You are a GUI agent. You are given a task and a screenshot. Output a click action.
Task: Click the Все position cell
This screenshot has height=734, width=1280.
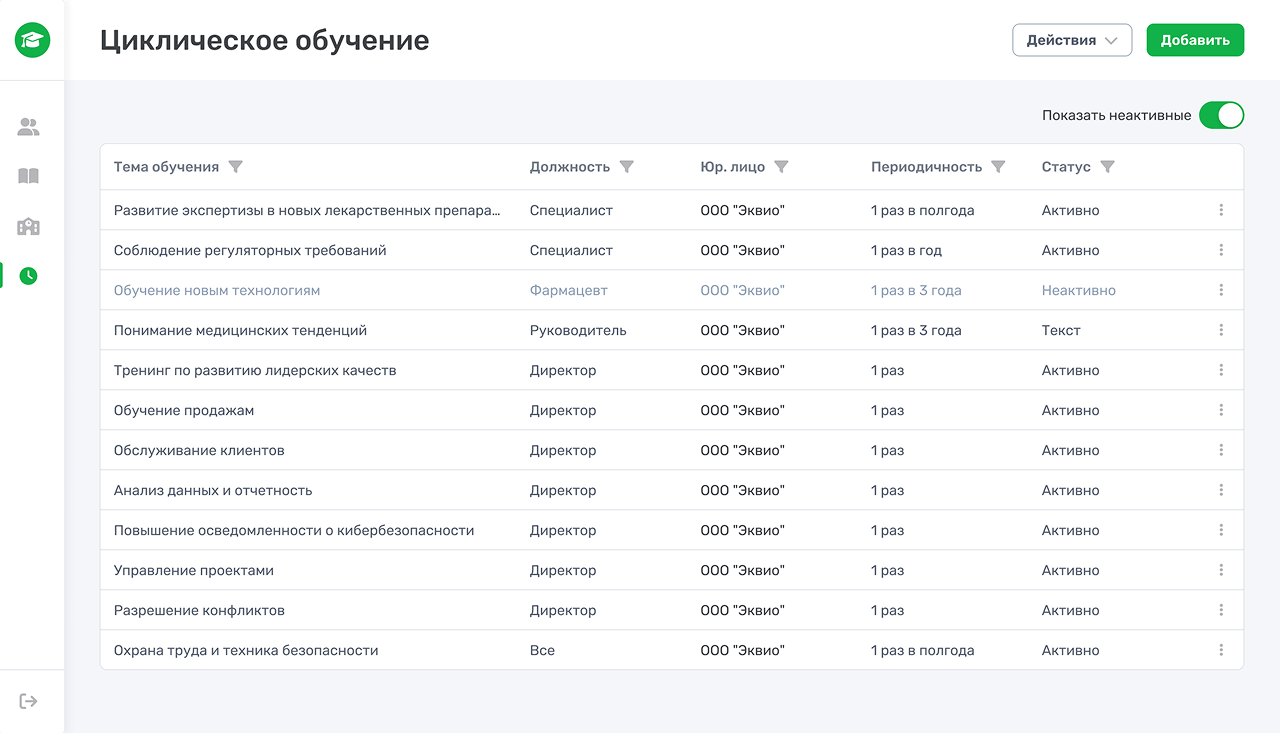tap(542, 650)
